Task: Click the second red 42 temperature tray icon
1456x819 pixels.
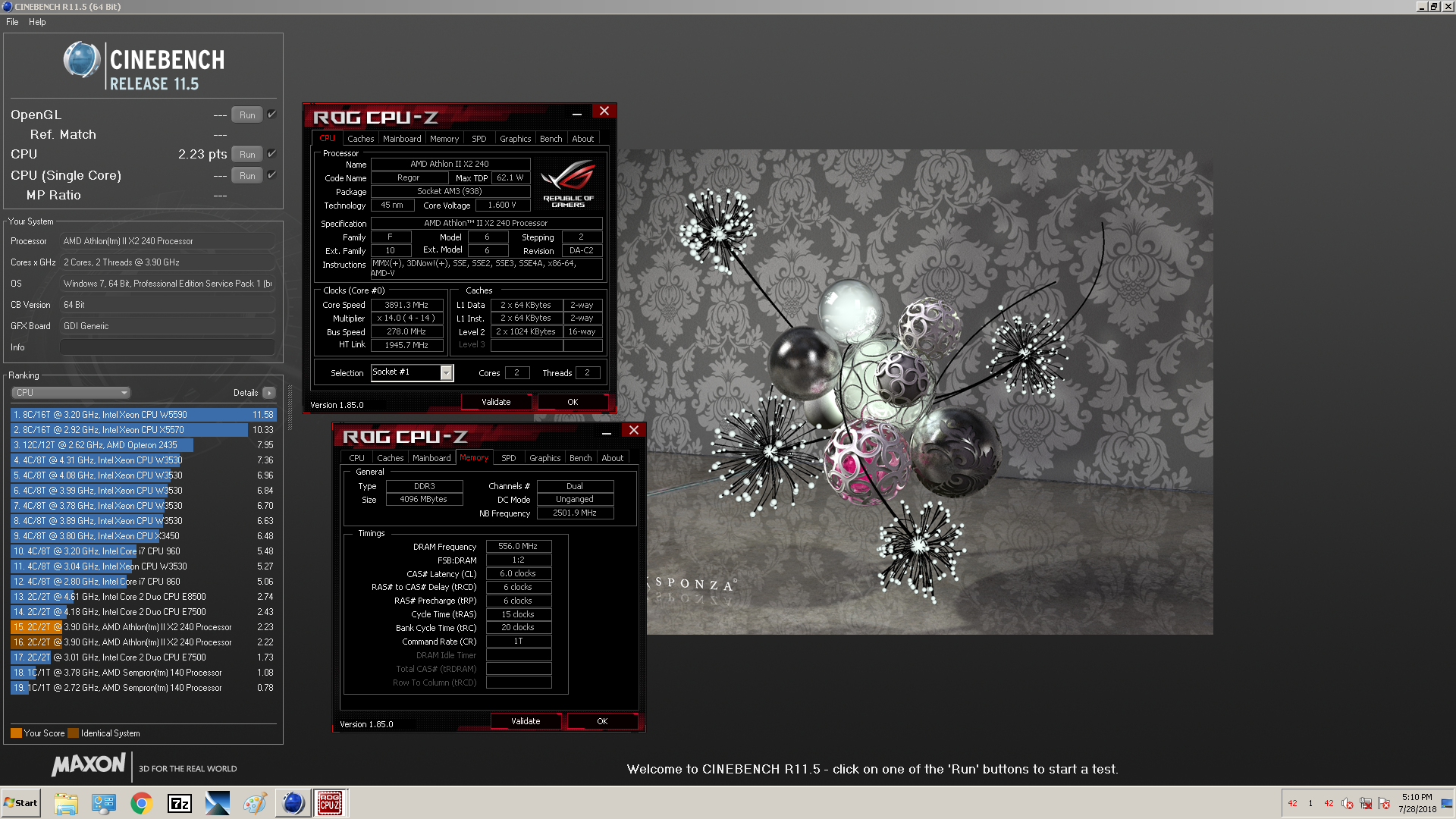Action: 1329,804
